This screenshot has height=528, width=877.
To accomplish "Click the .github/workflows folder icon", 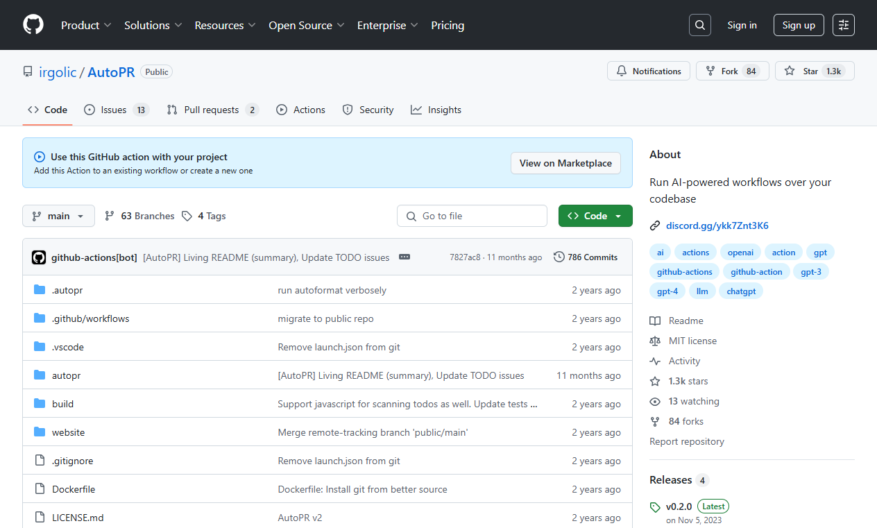I will coord(39,318).
